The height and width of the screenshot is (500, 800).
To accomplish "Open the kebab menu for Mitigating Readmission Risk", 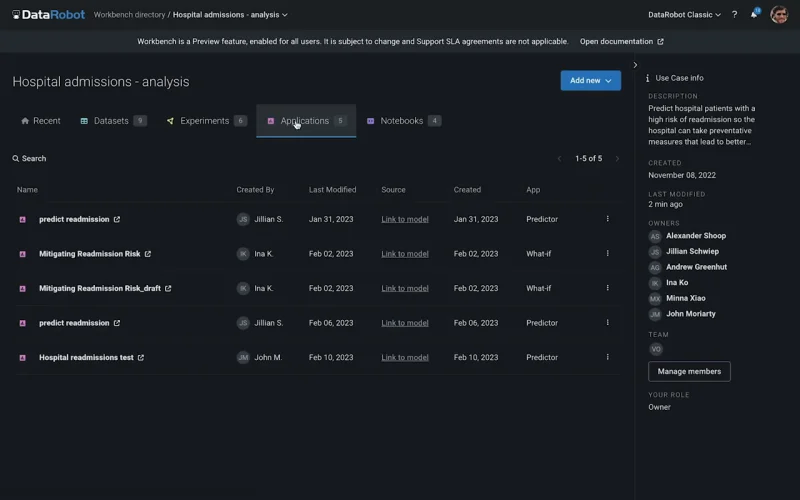I will 607,254.
